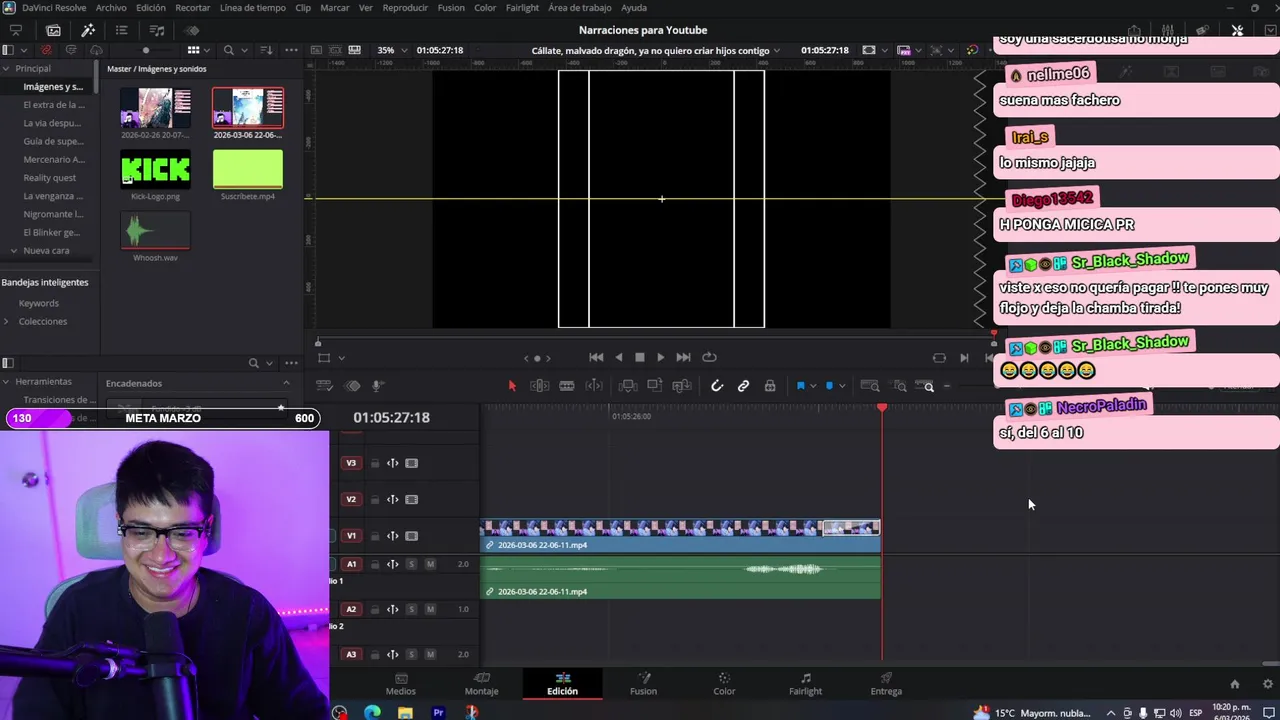Toggle the magnet Snapping icon
This screenshot has height=720, width=1280.
pyautogui.click(x=717, y=386)
